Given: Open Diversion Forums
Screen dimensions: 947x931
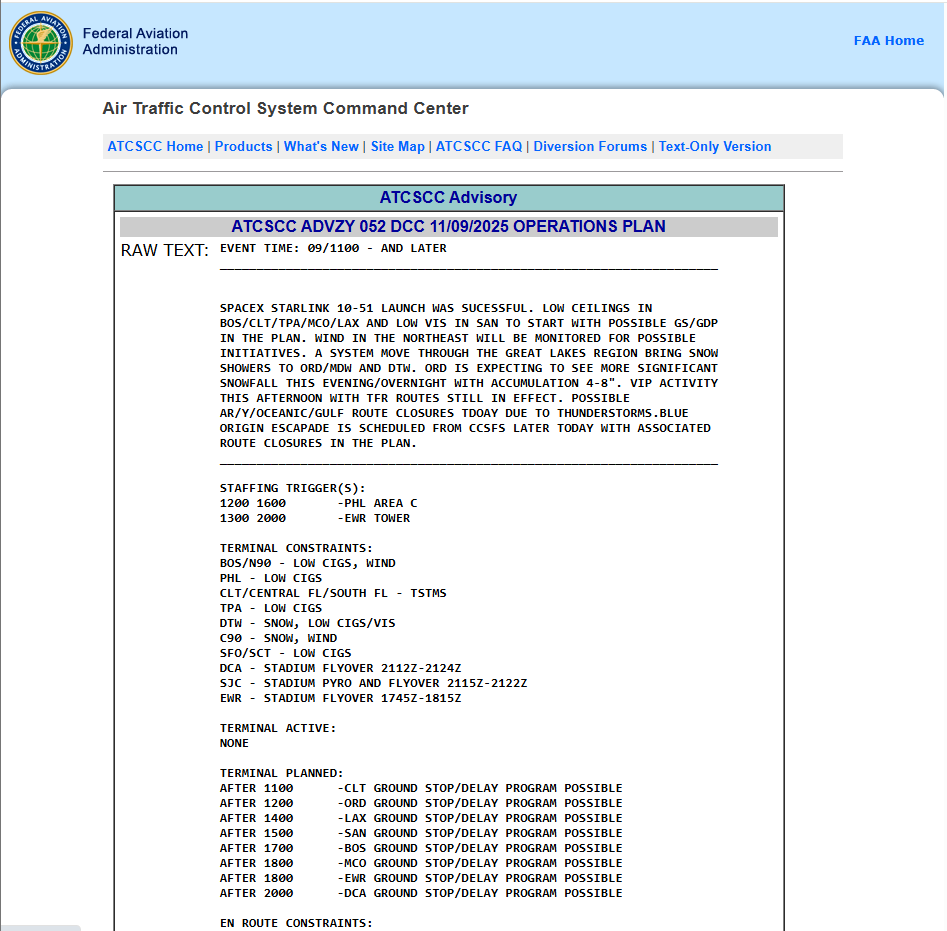Looking at the screenshot, I should tap(589, 146).
